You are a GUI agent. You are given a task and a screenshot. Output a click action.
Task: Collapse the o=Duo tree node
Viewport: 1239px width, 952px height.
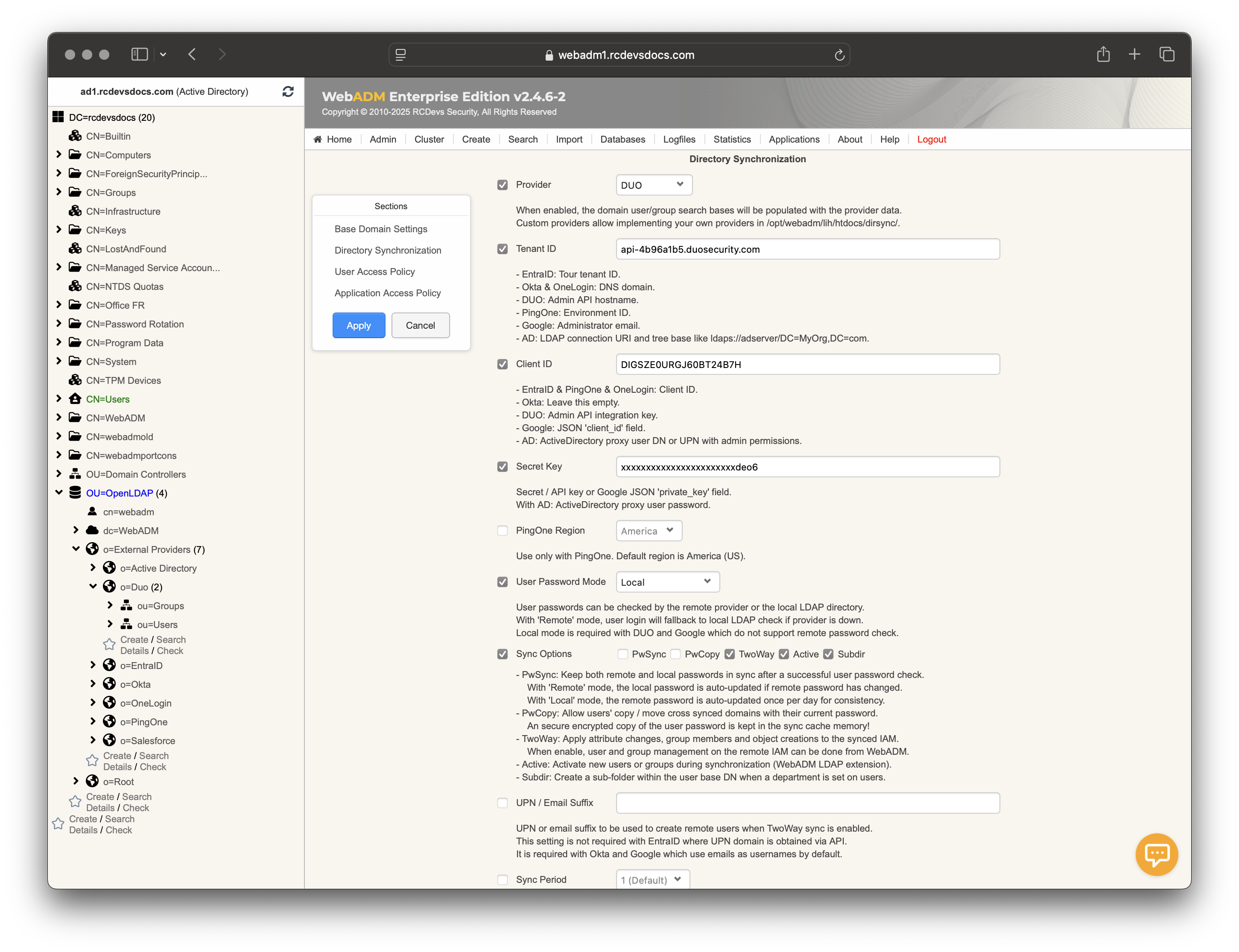coord(92,587)
